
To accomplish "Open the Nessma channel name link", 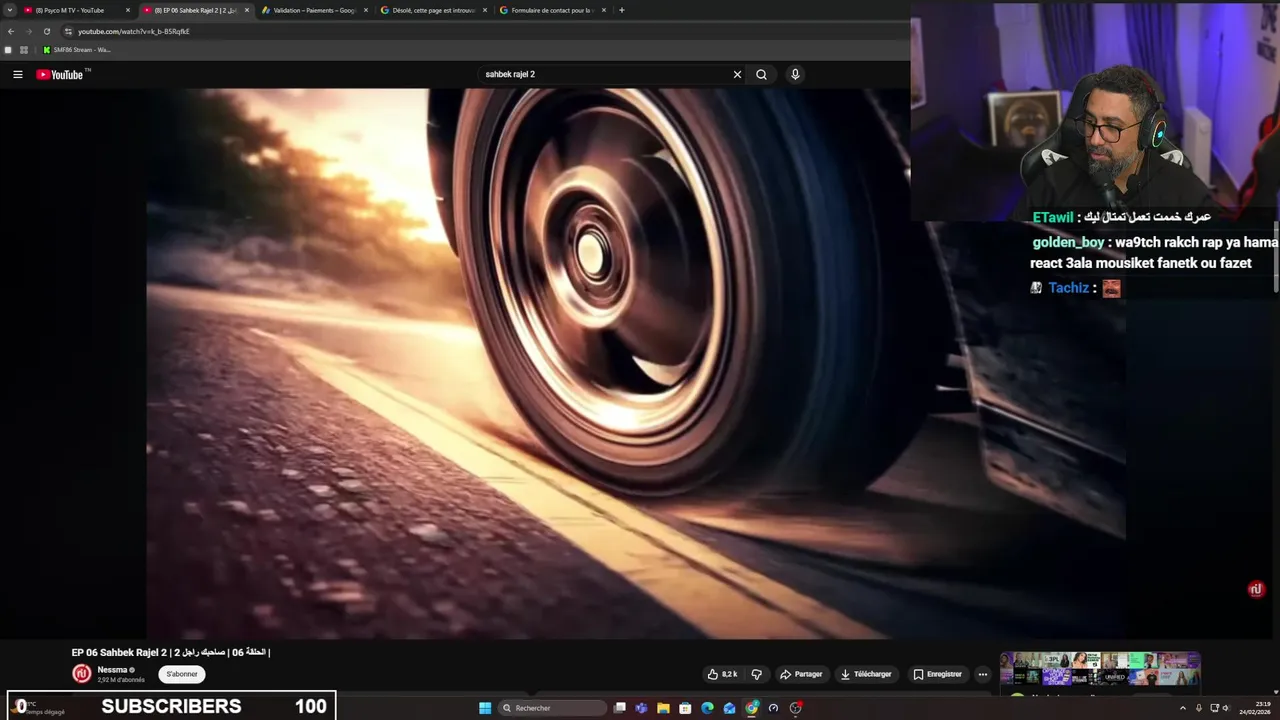I will 112,670.
